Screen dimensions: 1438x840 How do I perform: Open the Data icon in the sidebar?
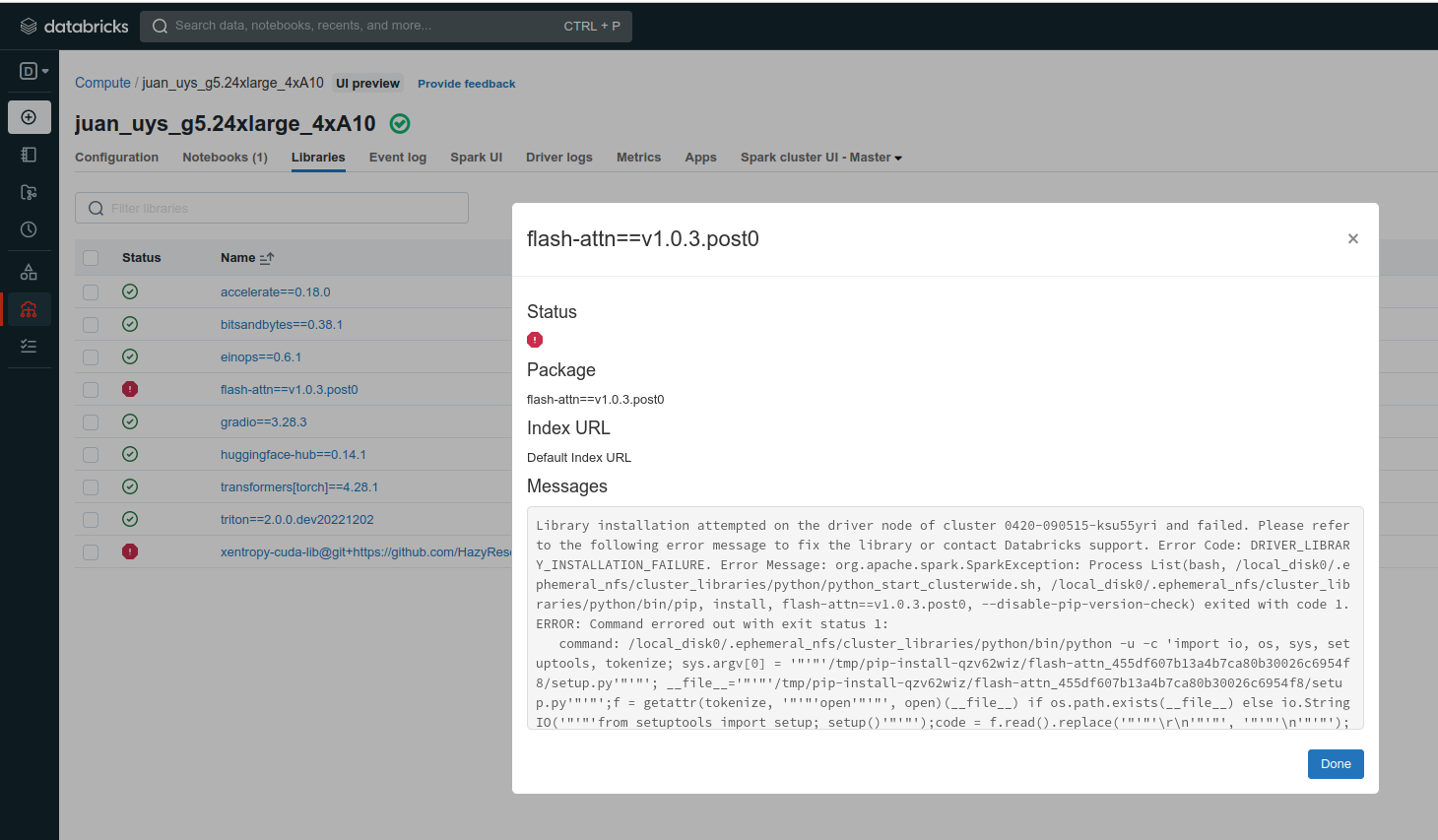pos(29,271)
